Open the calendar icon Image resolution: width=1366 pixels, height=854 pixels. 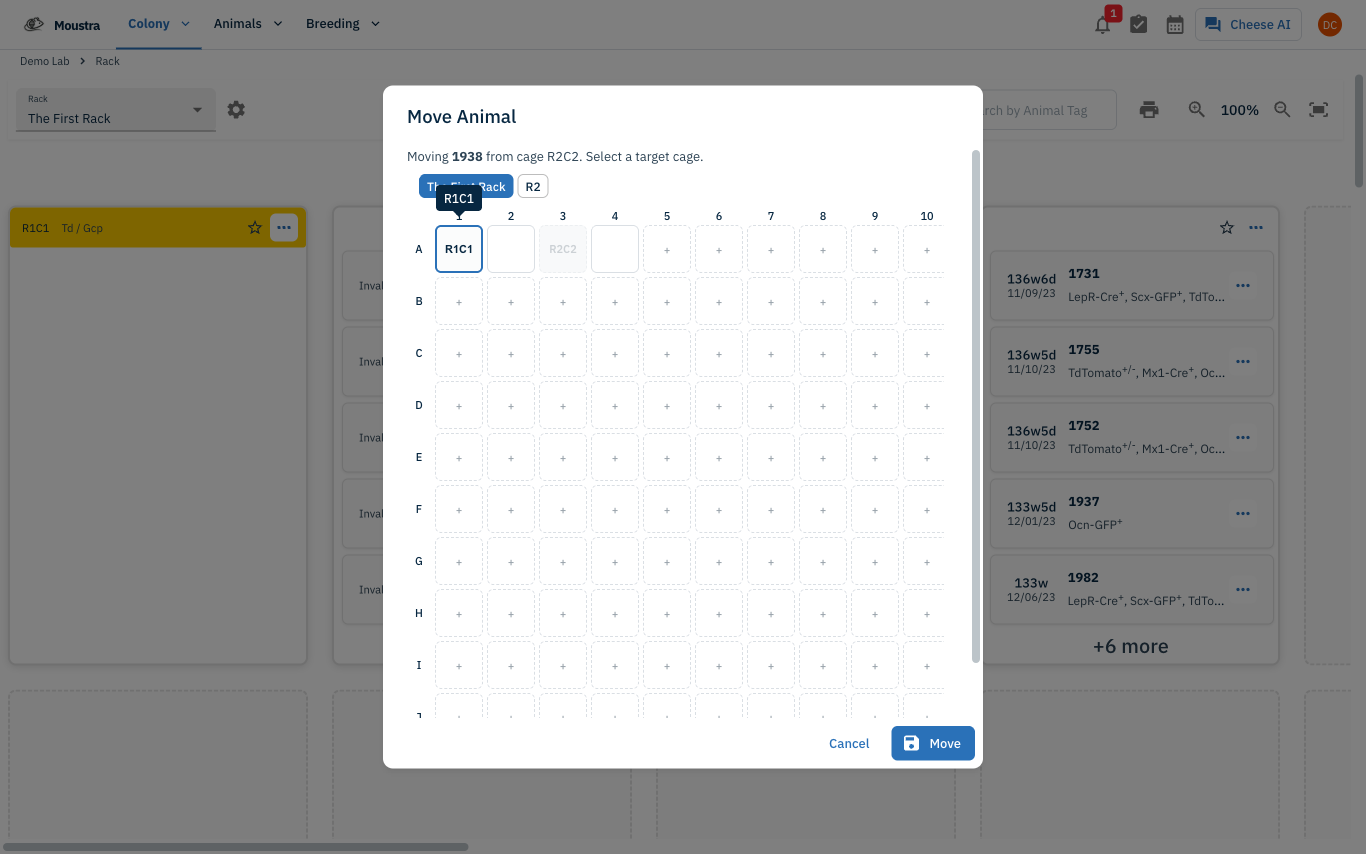click(1175, 25)
